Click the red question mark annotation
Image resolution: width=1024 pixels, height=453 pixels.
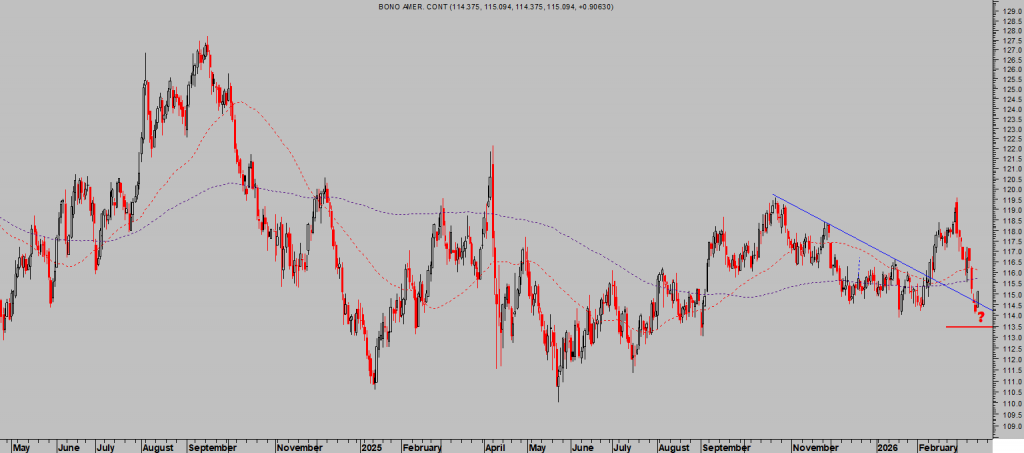click(x=980, y=317)
